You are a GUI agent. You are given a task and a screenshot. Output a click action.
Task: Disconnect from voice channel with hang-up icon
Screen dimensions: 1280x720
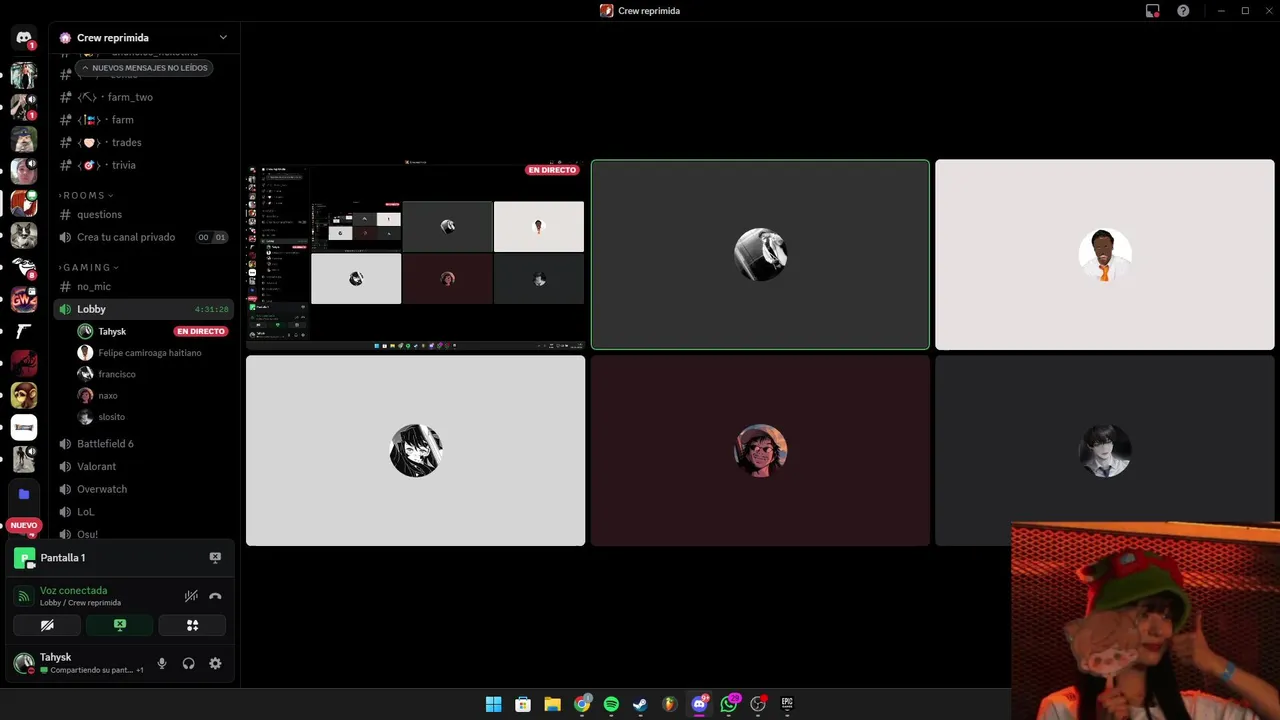pyautogui.click(x=215, y=596)
